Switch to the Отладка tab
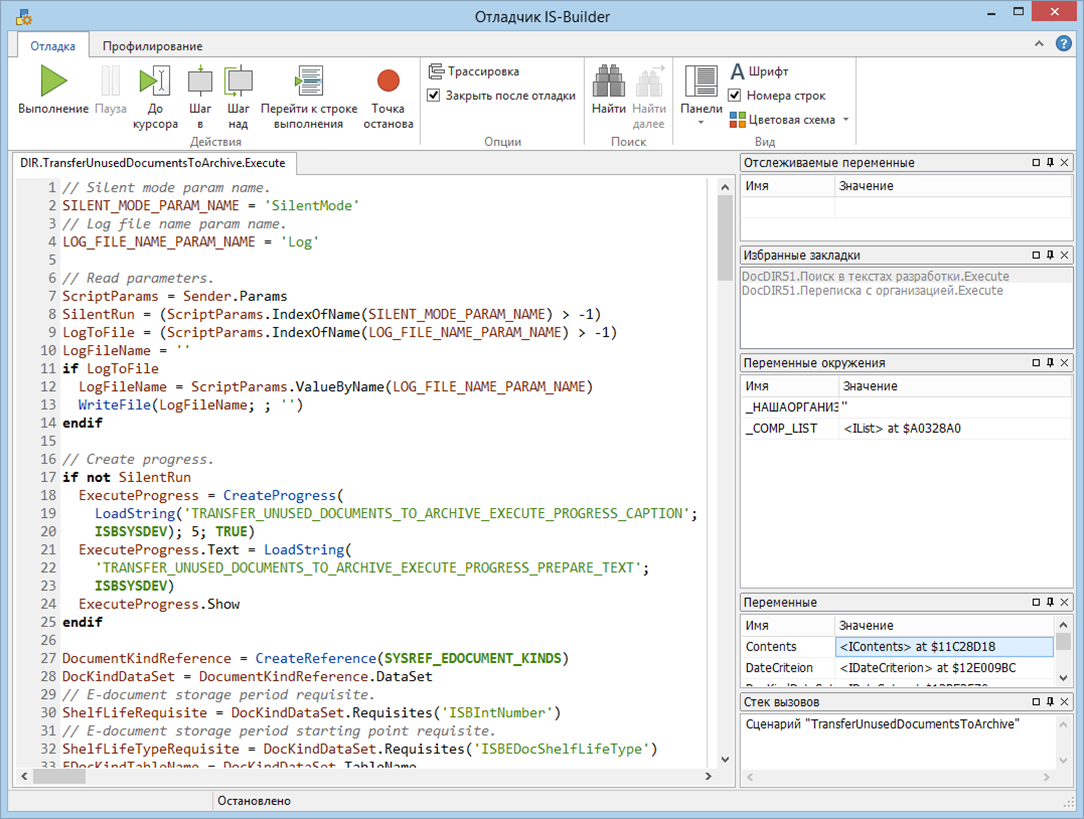1084x819 pixels. coord(53,46)
